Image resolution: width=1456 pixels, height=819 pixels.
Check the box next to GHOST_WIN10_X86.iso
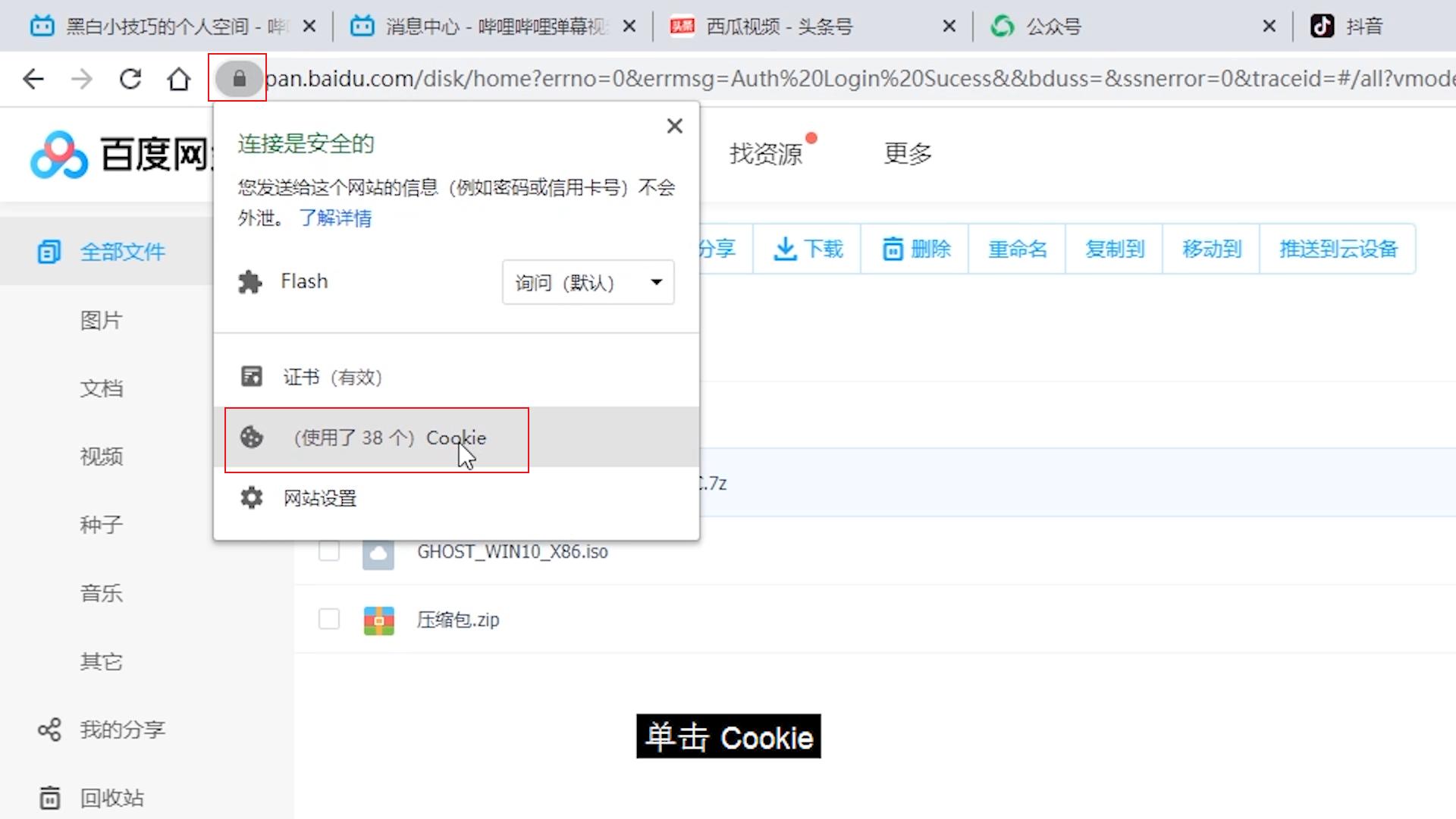[x=329, y=551]
